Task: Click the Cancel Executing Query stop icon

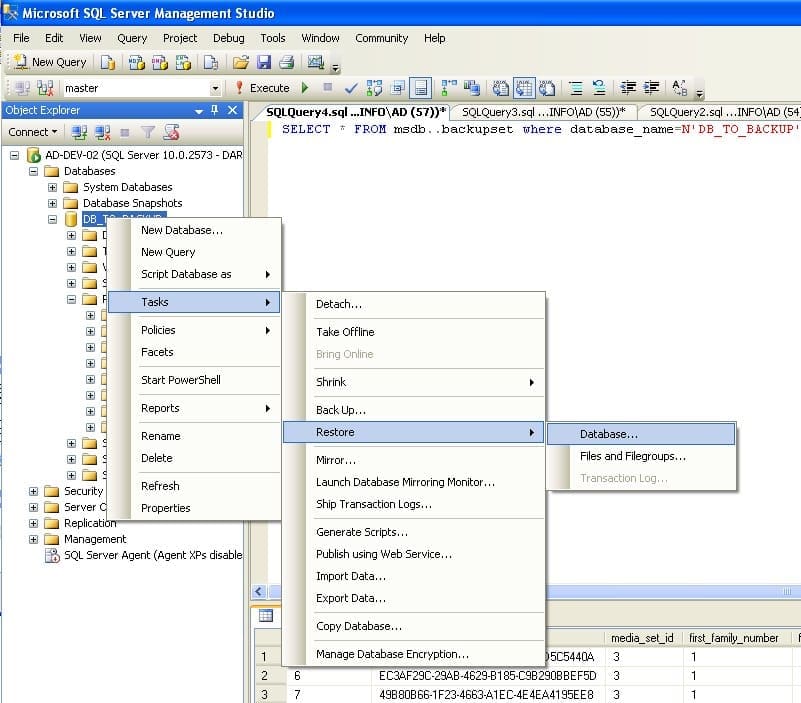Action: [x=327, y=87]
